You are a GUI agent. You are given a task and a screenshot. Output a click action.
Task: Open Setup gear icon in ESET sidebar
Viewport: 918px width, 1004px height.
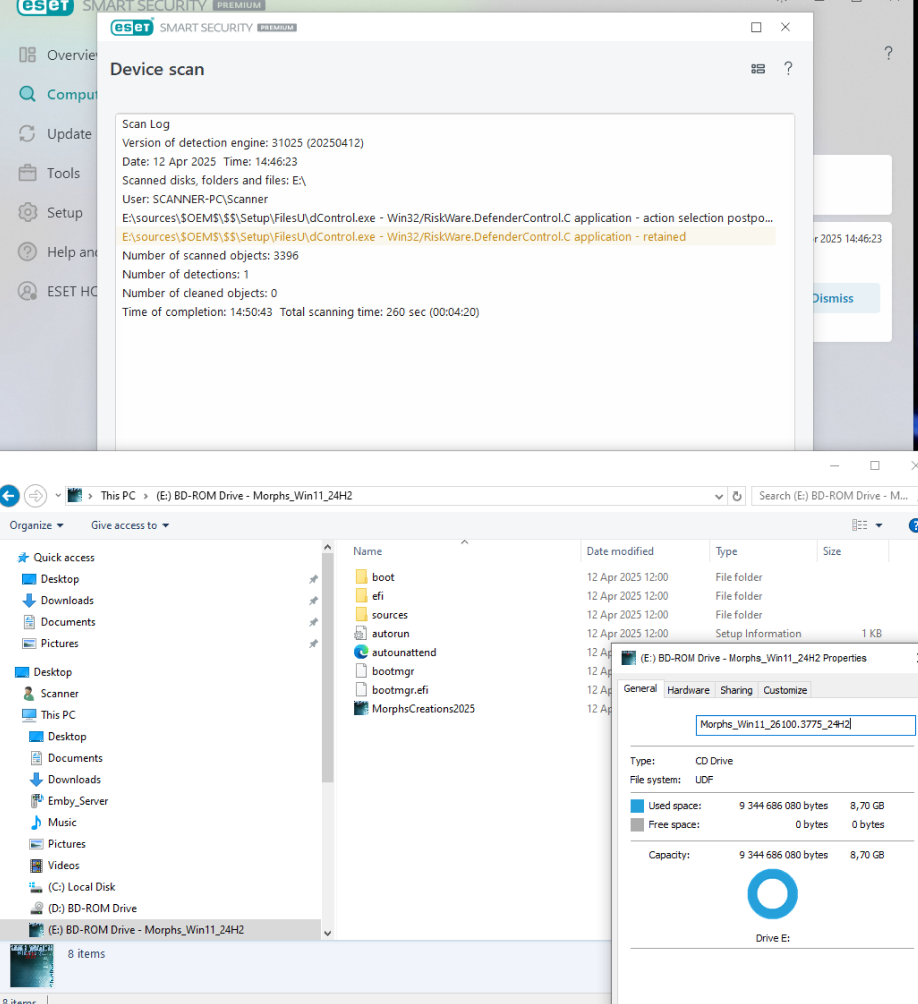coord(27,213)
